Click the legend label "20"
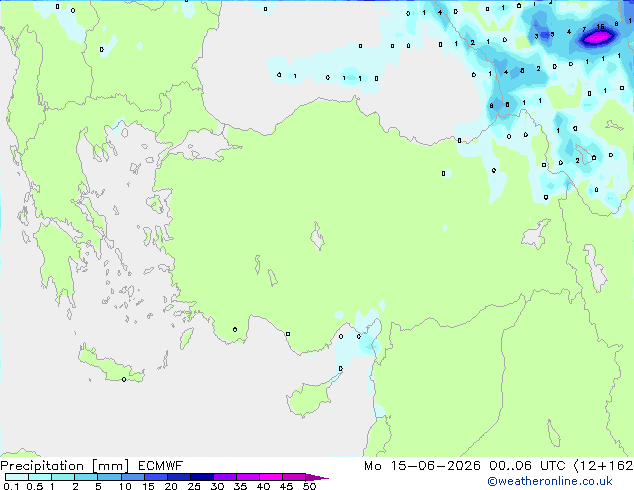 [x=171, y=486]
